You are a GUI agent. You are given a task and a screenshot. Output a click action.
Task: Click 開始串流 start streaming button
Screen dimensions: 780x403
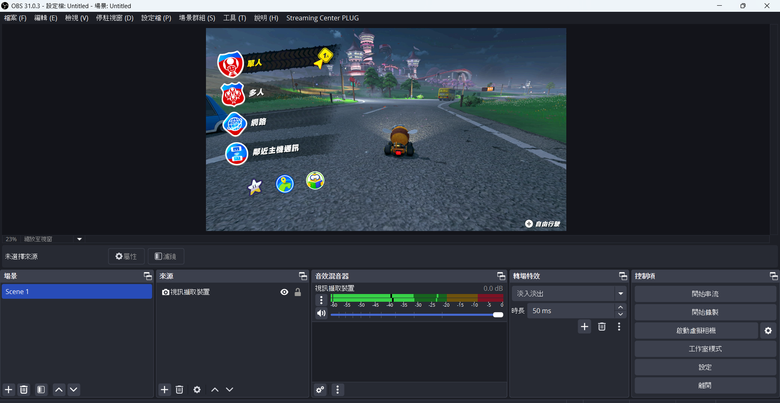click(x=705, y=294)
